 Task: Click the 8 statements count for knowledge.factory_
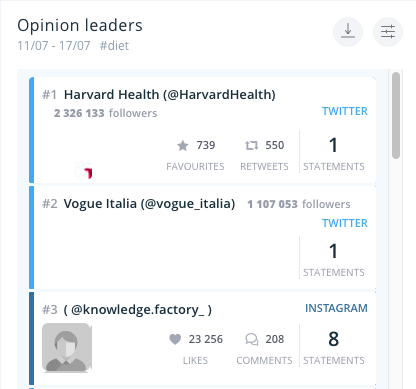point(333,339)
